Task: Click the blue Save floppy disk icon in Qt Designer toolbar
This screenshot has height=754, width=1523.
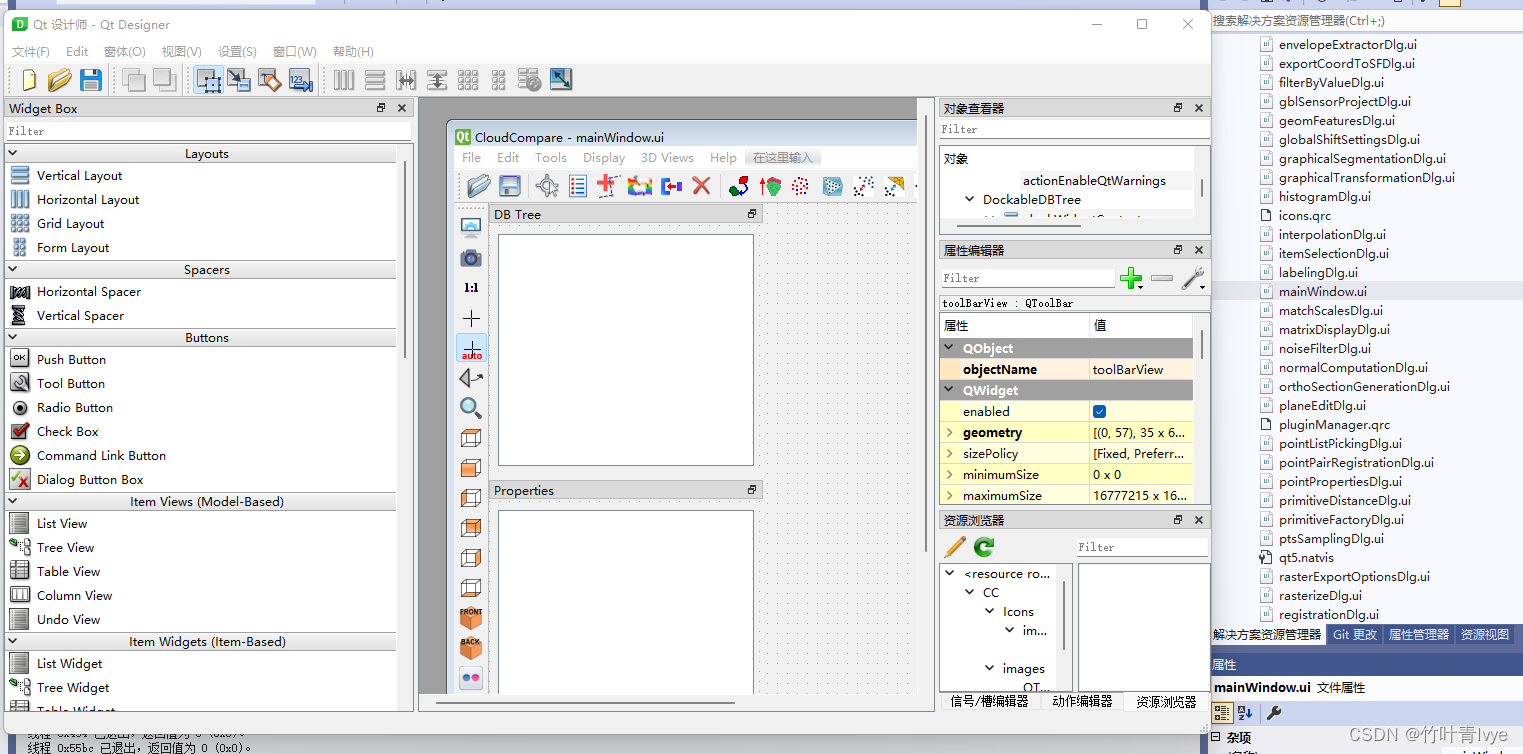Action: pyautogui.click(x=91, y=80)
